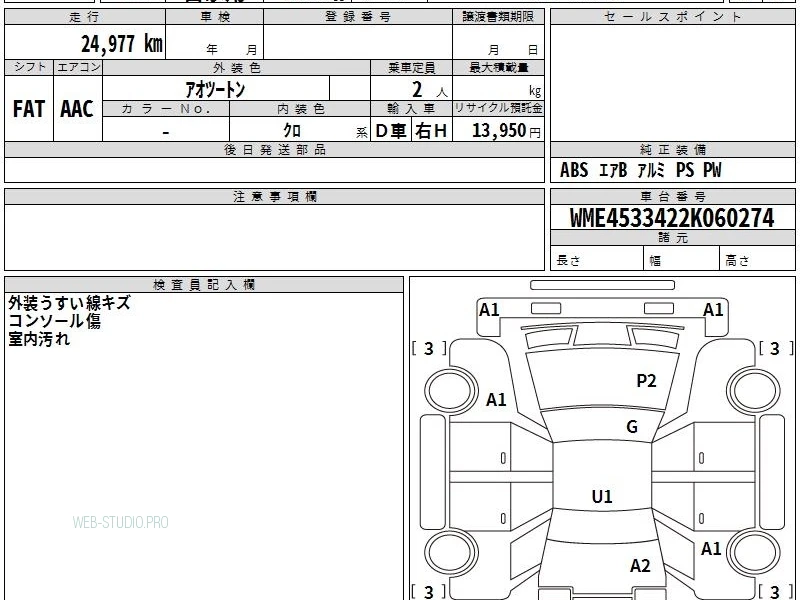Viewport: 800px width, 600px height.
Task: Click A1 mark left of the P2 hood
Action: pos(496,399)
